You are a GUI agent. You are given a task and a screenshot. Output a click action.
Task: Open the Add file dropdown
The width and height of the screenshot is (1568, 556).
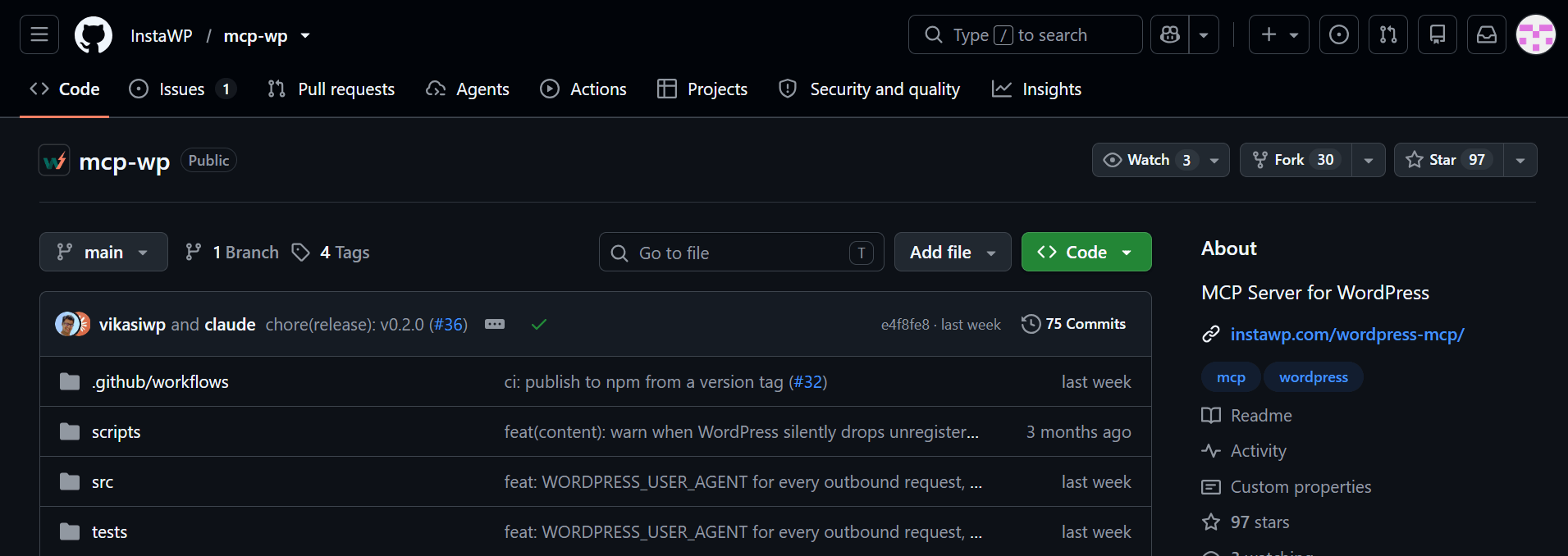[953, 252]
